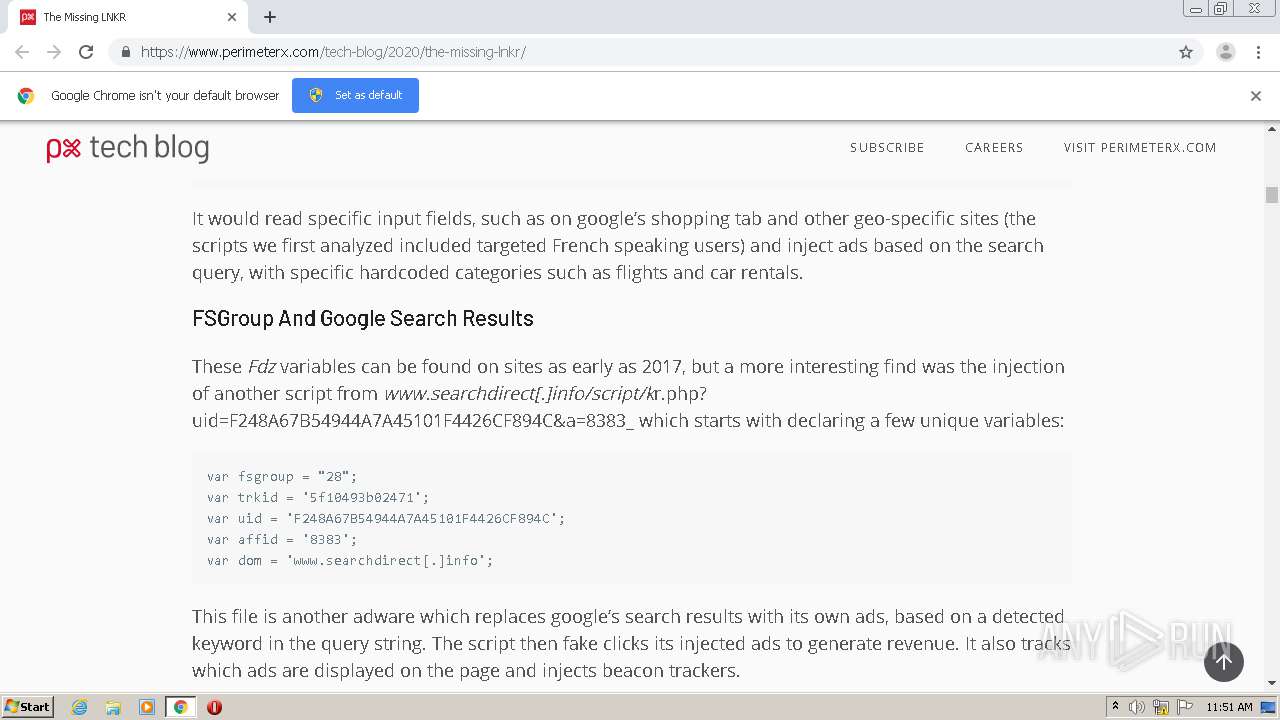Click heading FSGroup And Google Search Results
The width and height of the screenshot is (1280, 720).
[x=363, y=319]
